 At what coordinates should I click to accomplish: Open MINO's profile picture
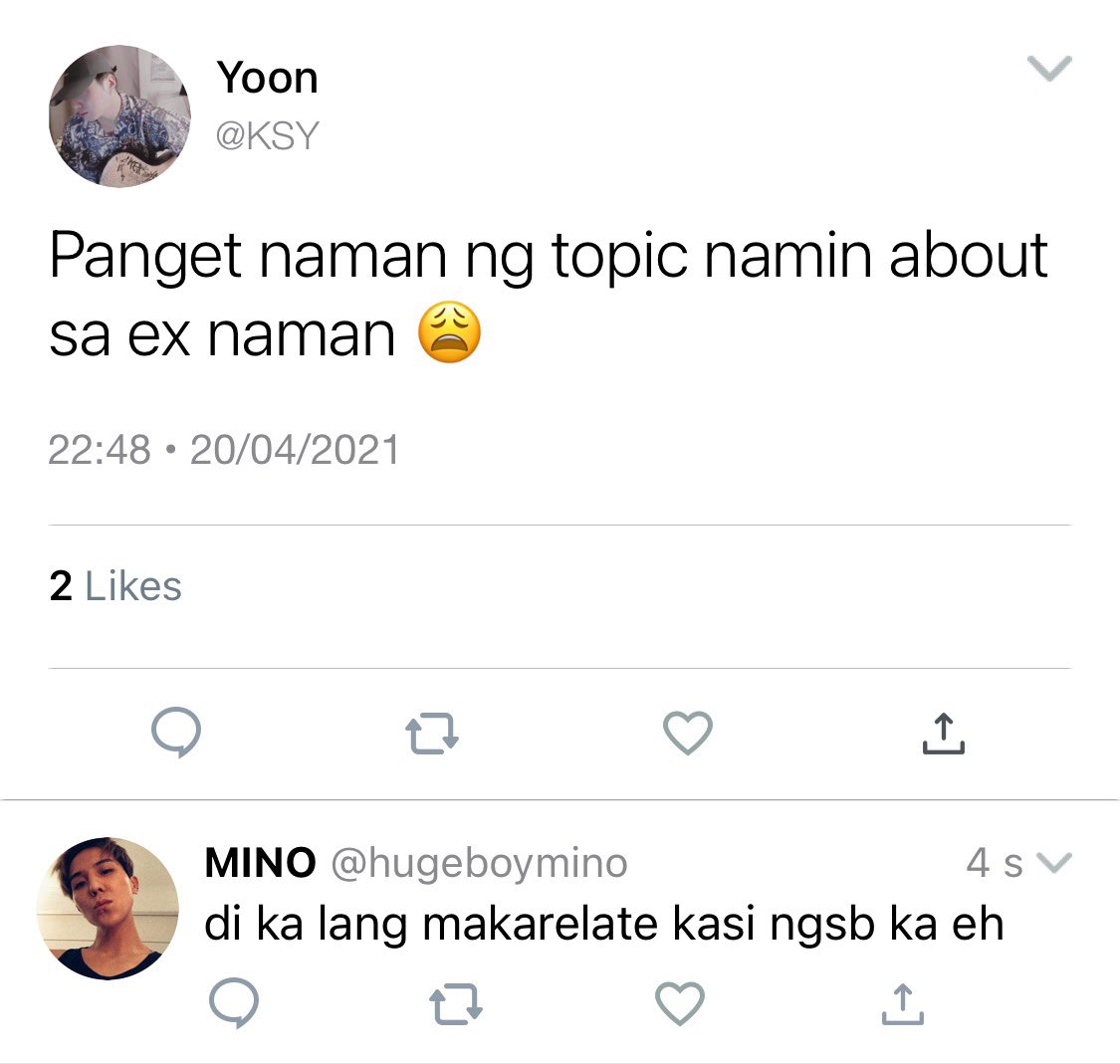(108, 909)
